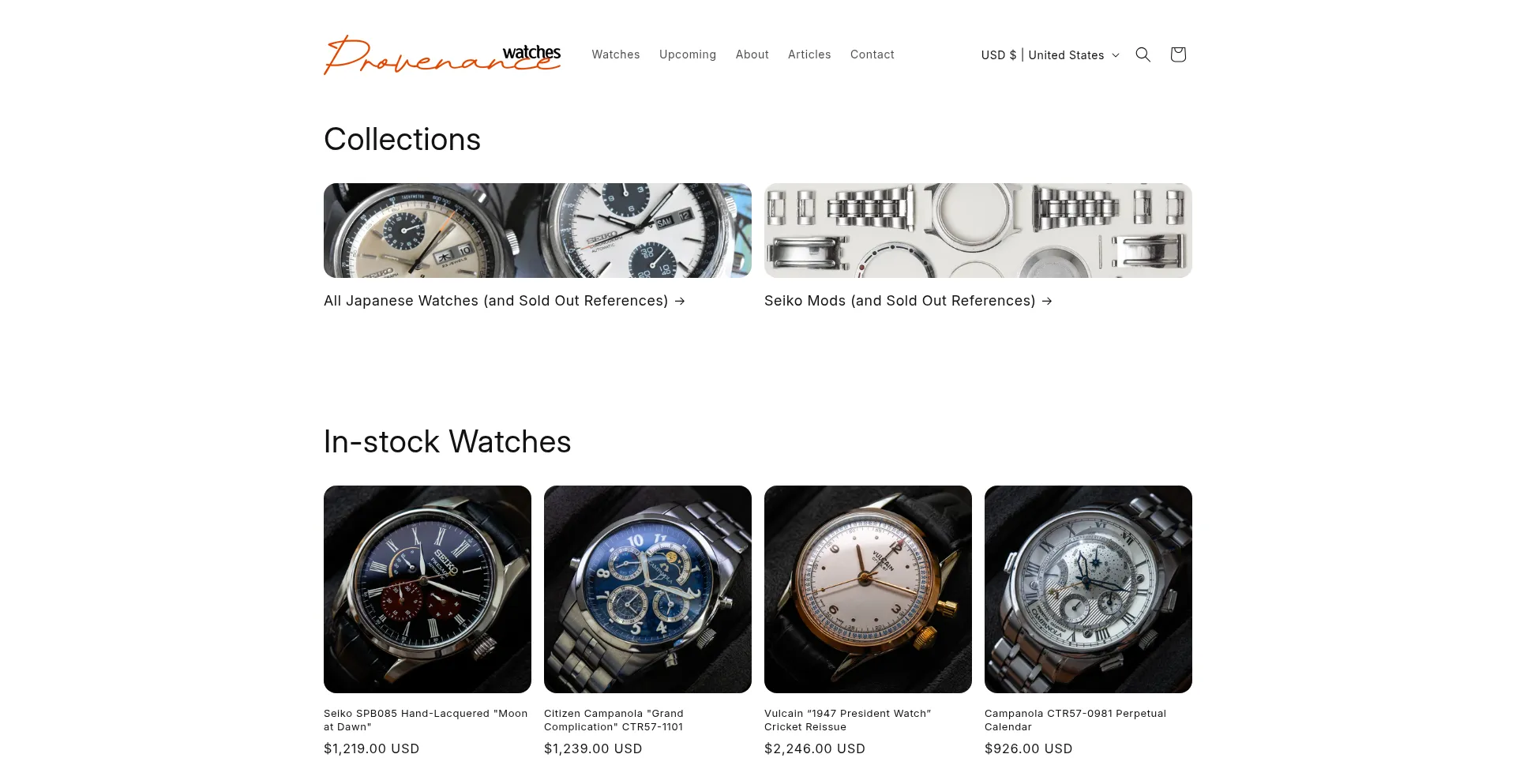The image size is (1516, 784).
Task: Visit the Articles section
Action: pyautogui.click(x=809, y=54)
